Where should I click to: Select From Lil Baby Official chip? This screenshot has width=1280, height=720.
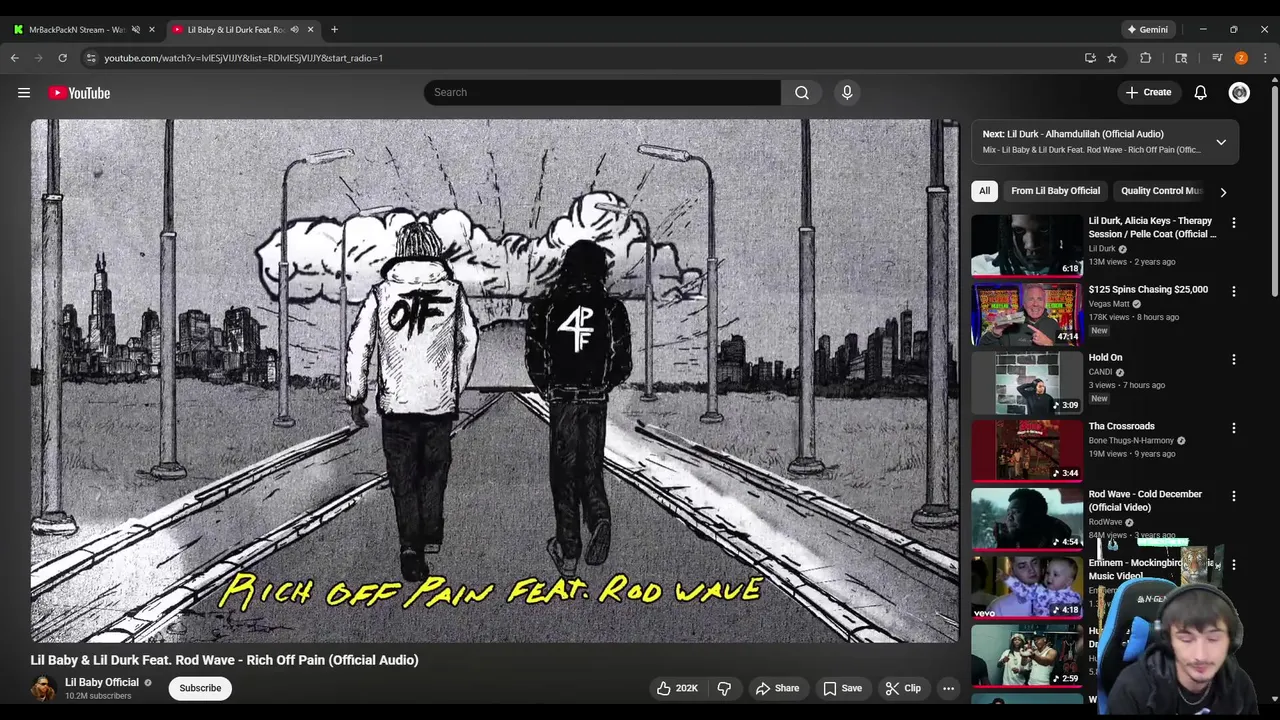coord(1055,191)
